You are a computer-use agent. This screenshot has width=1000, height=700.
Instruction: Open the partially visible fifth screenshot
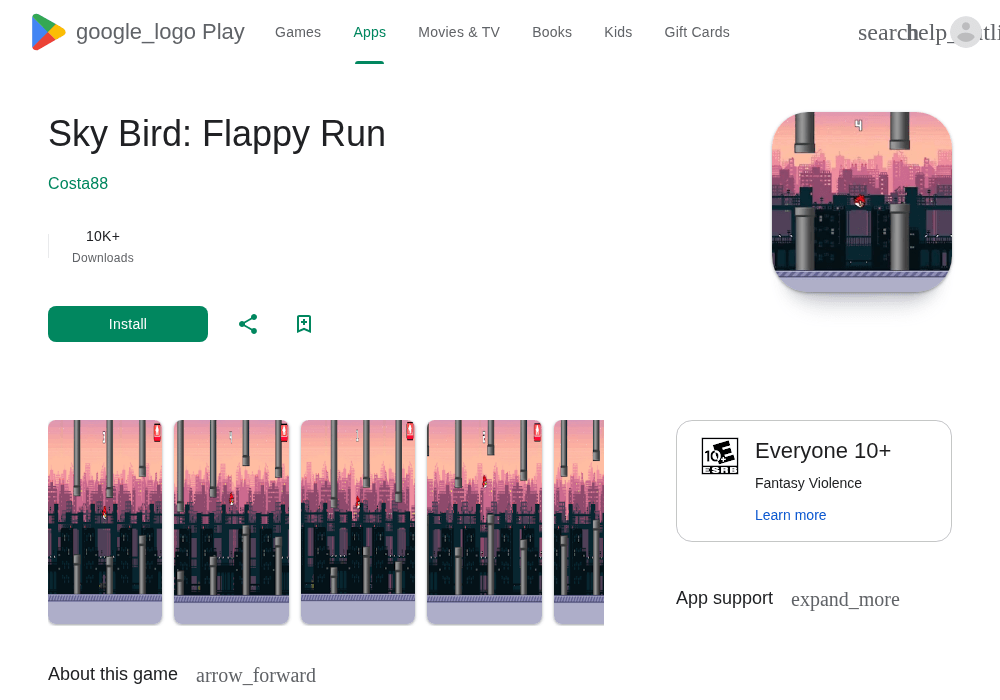pyautogui.click(x=578, y=522)
